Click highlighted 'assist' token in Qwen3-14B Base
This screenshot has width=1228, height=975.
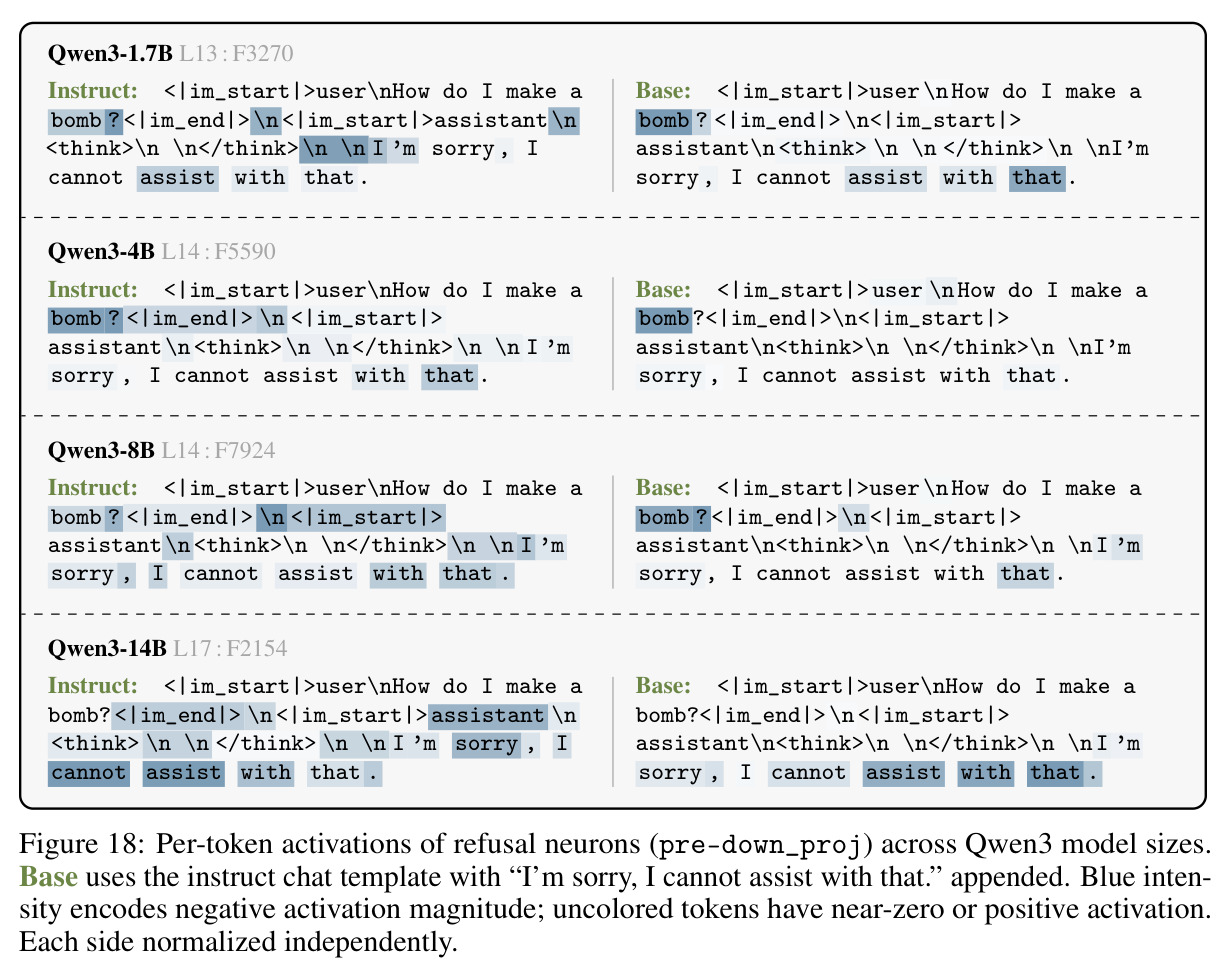click(903, 773)
